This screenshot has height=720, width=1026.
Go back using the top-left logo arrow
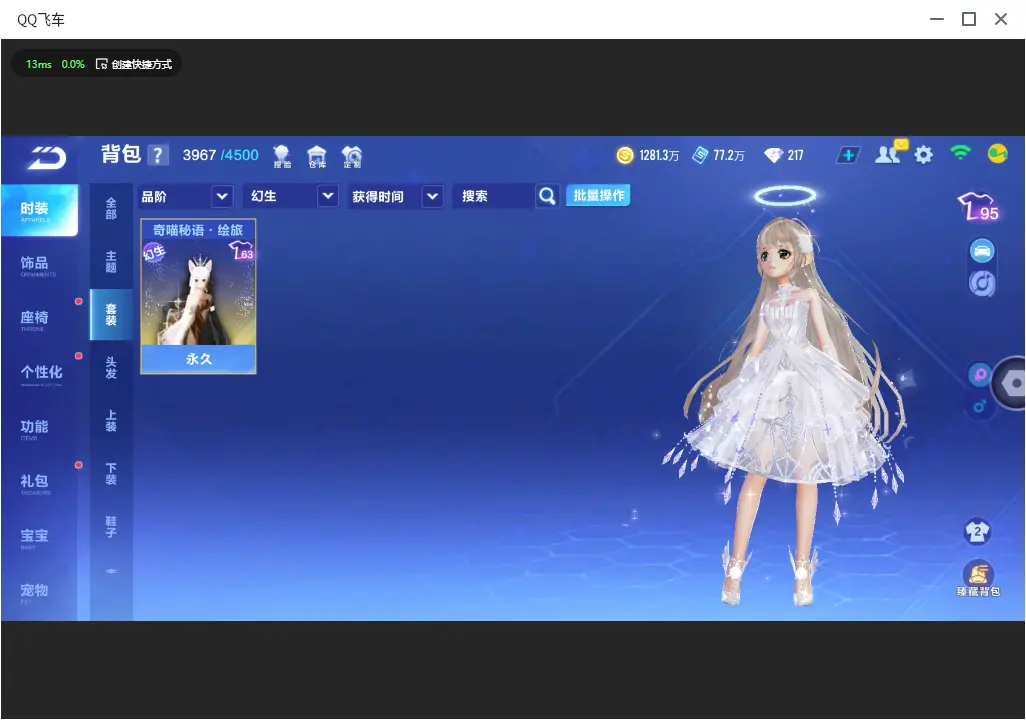click(x=47, y=158)
